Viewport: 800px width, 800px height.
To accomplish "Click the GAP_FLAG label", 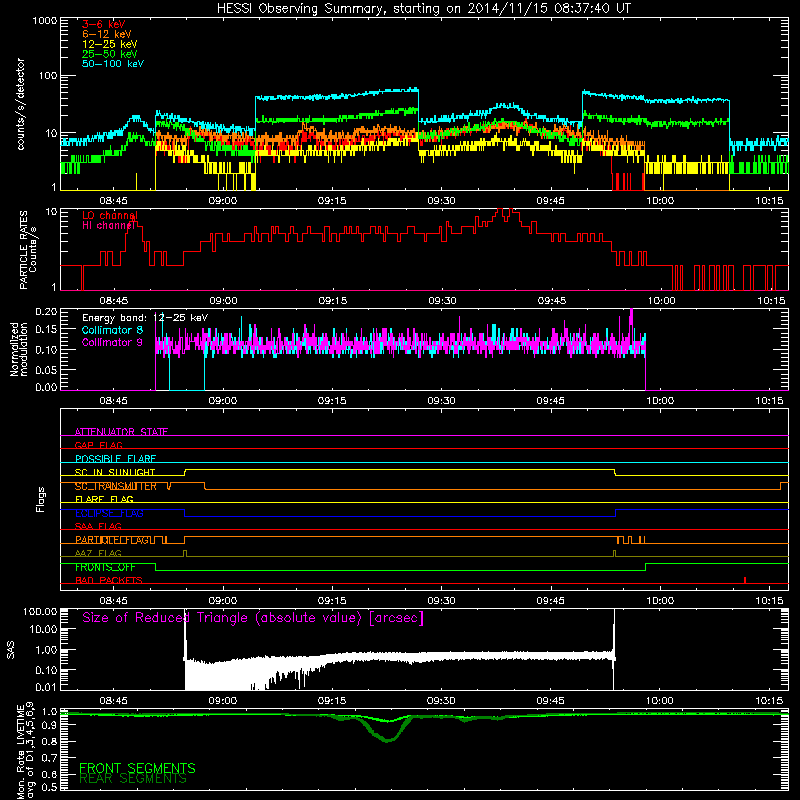I will pos(98,445).
